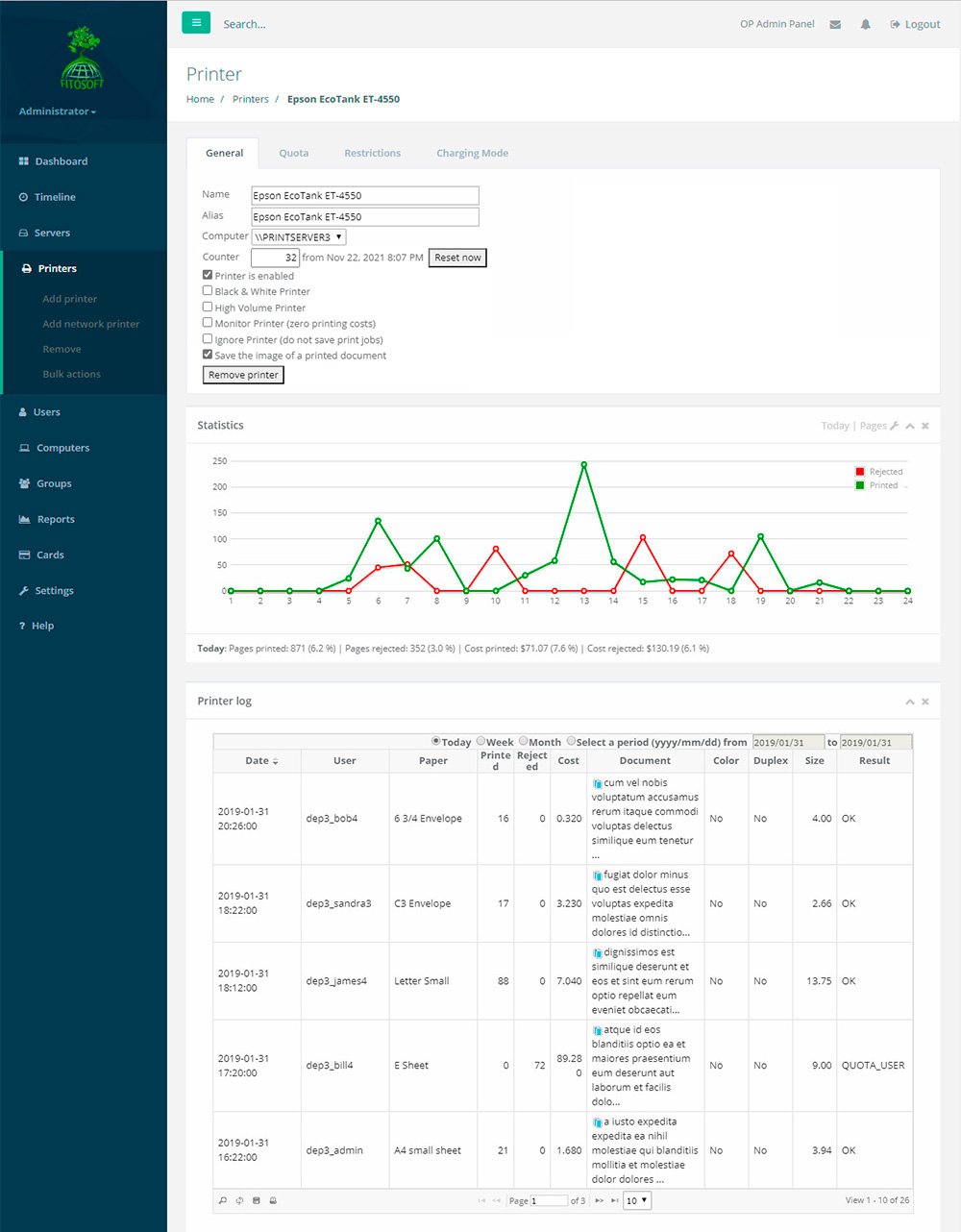Click the Reports chart icon
This screenshot has width=961, height=1232.
(x=24, y=519)
